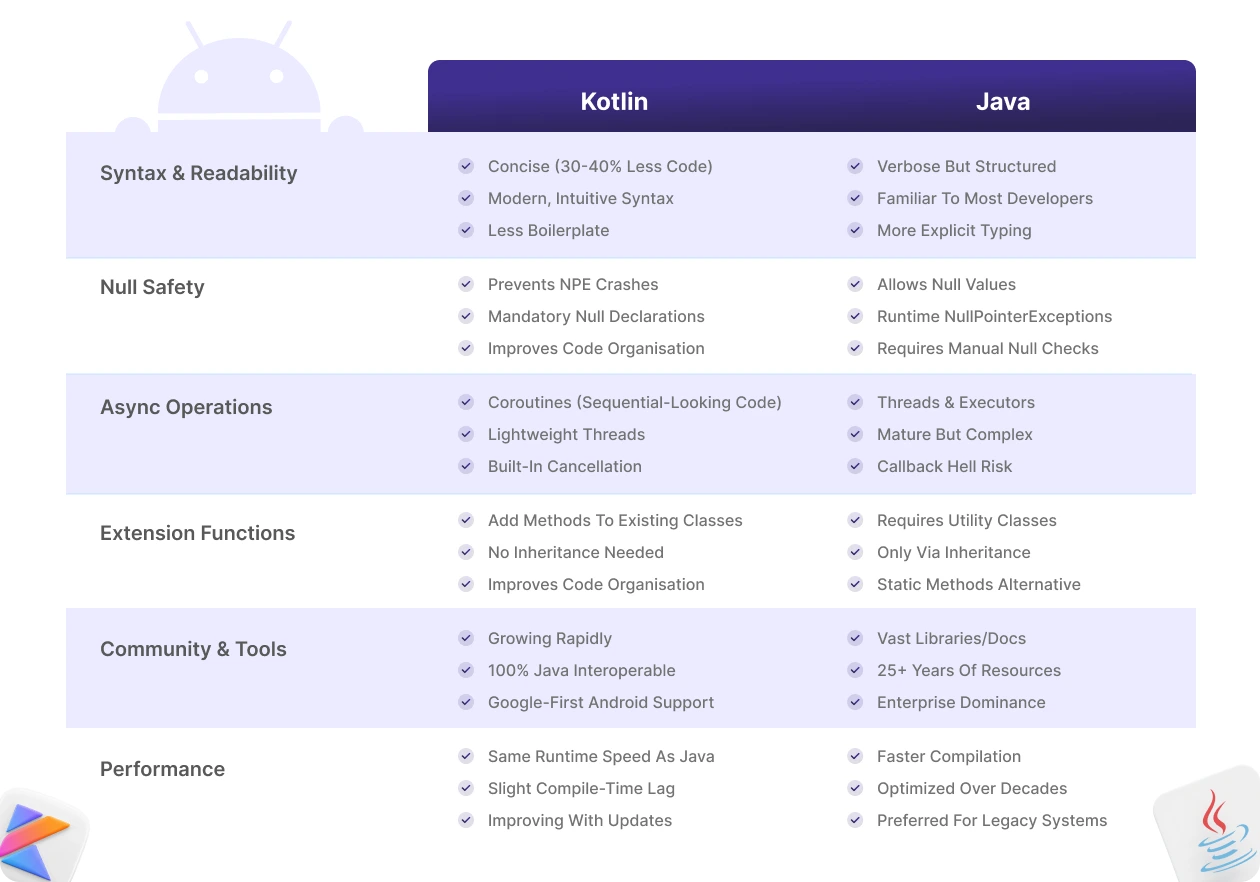Click the text 'Same Runtime Speed As Java'

pos(601,756)
